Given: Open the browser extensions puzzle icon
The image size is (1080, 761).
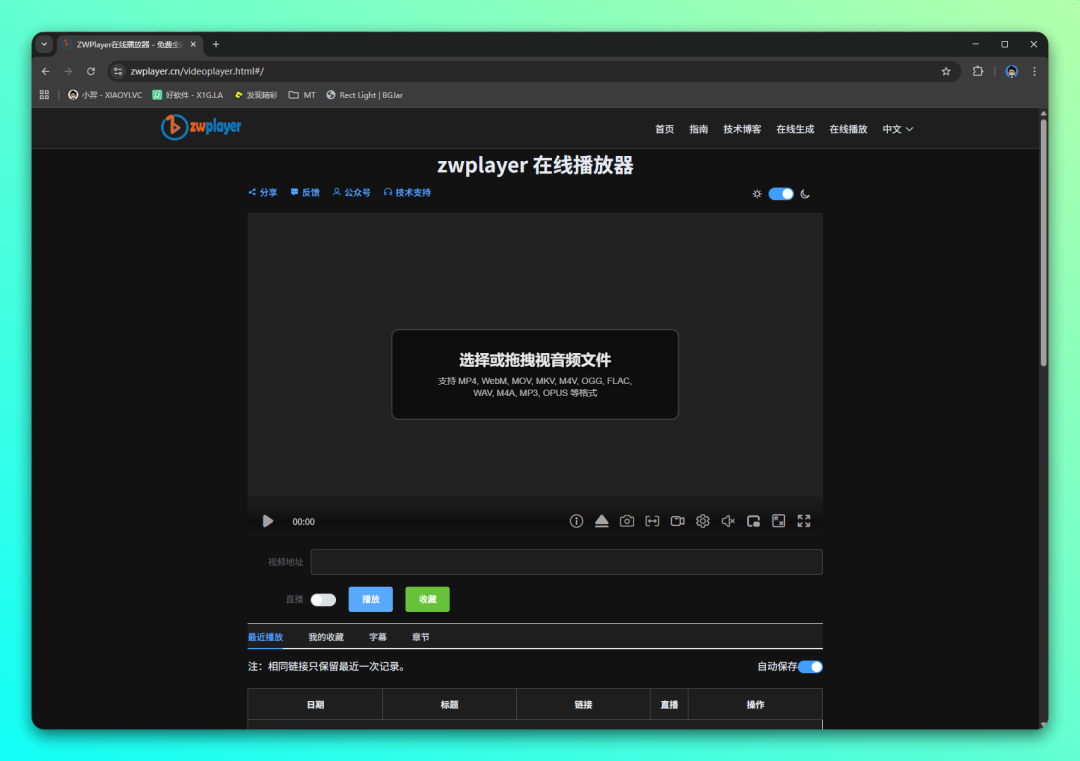Looking at the screenshot, I should [977, 71].
